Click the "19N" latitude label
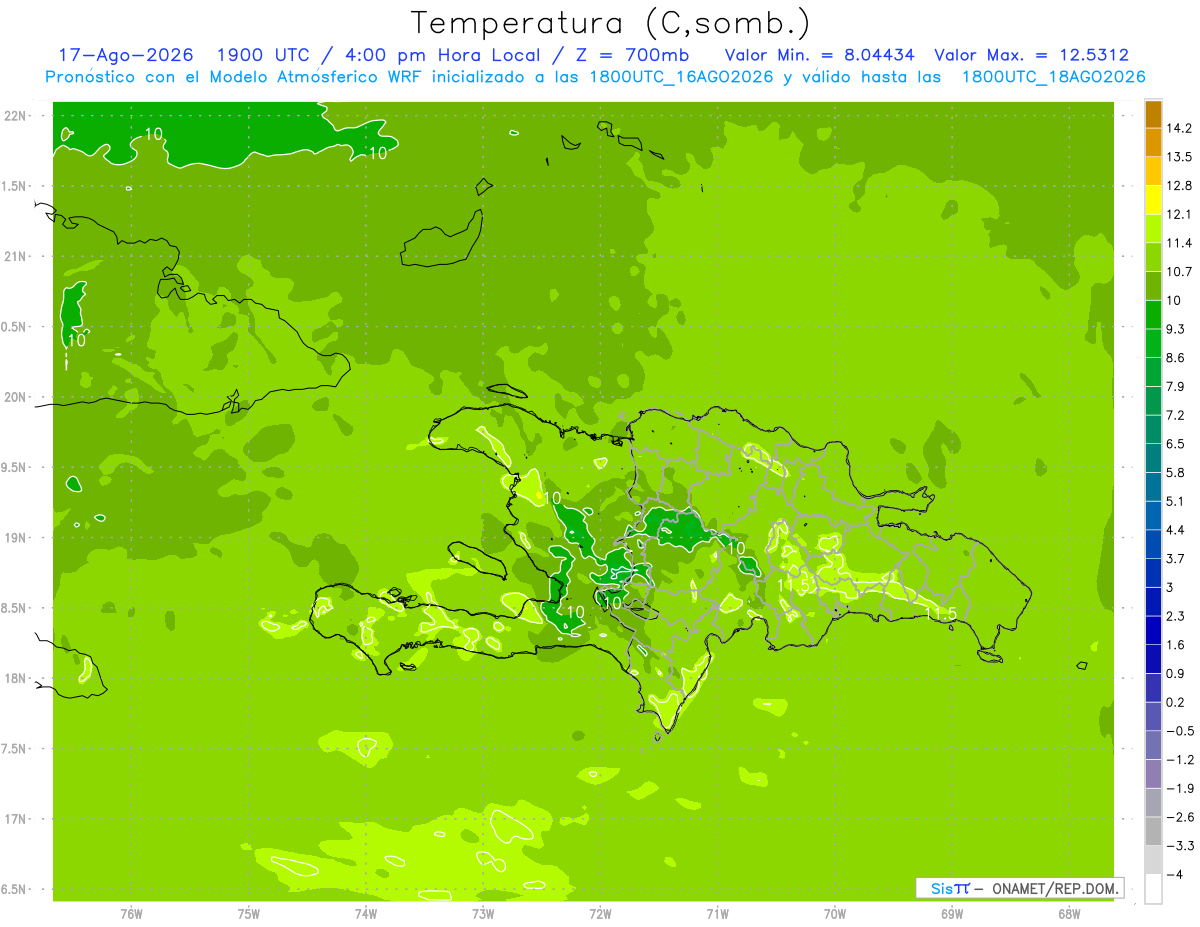Image resolution: width=1200 pixels, height=927 pixels. (15, 538)
